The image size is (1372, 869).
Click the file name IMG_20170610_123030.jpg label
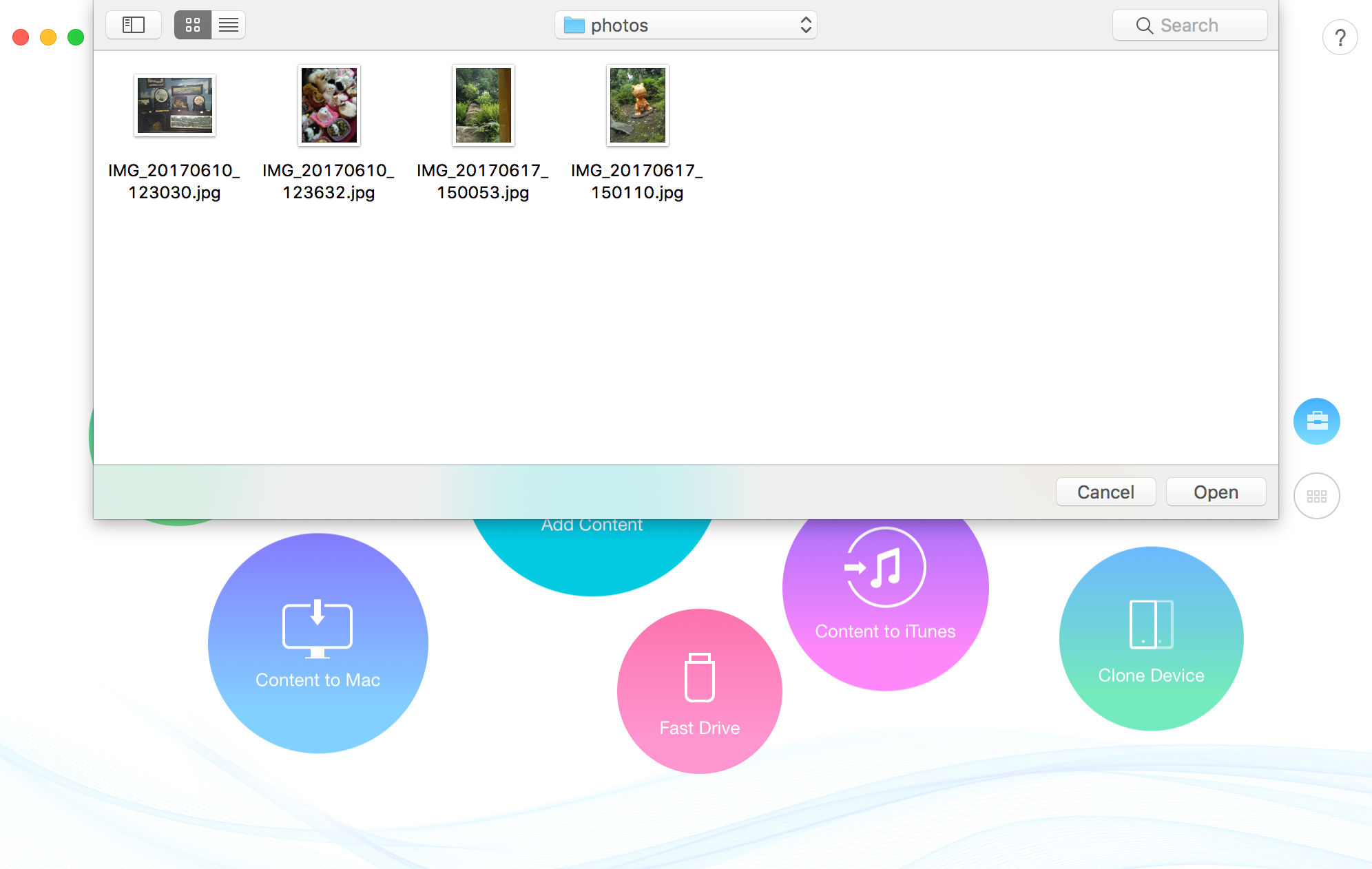pos(174,181)
